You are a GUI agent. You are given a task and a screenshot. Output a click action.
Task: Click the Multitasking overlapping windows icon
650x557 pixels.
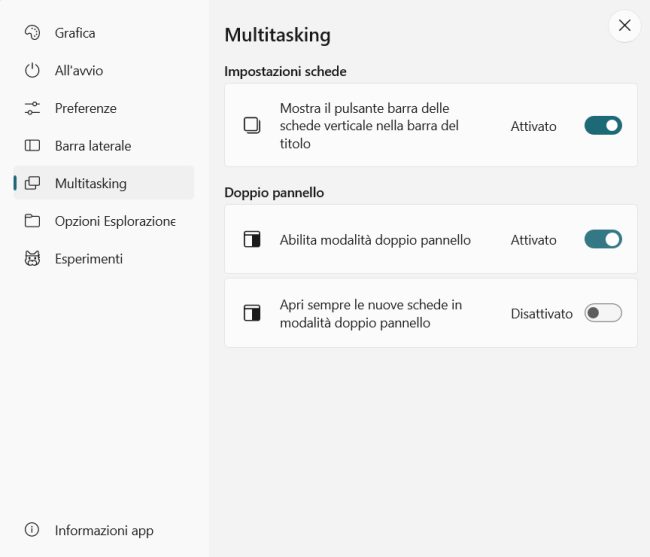coord(32,183)
